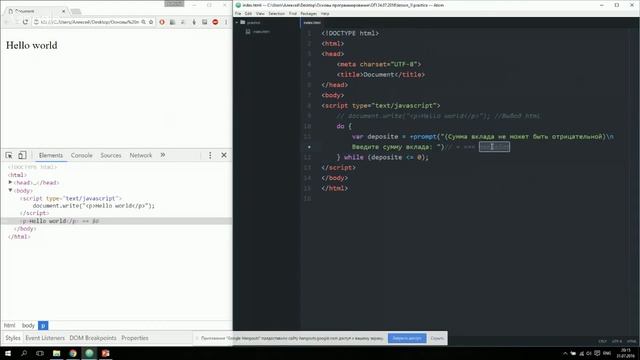Click the meta charset line in editor
640x360 pixels.
point(379,64)
